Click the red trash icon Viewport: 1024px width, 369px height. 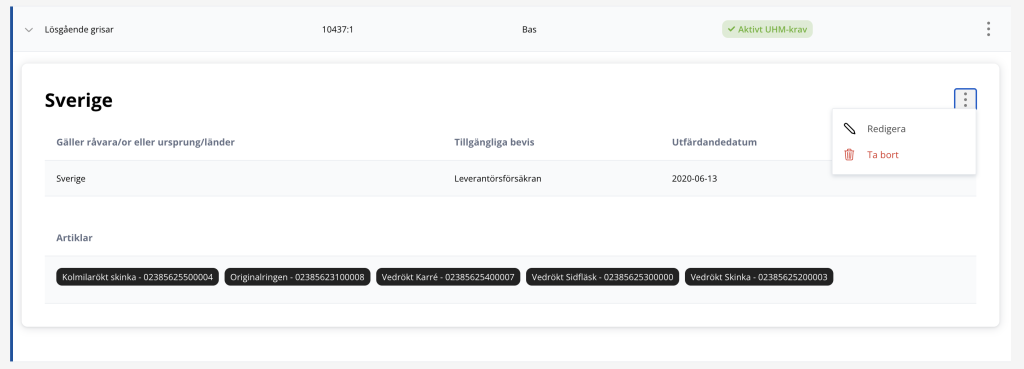[x=849, y=155]
